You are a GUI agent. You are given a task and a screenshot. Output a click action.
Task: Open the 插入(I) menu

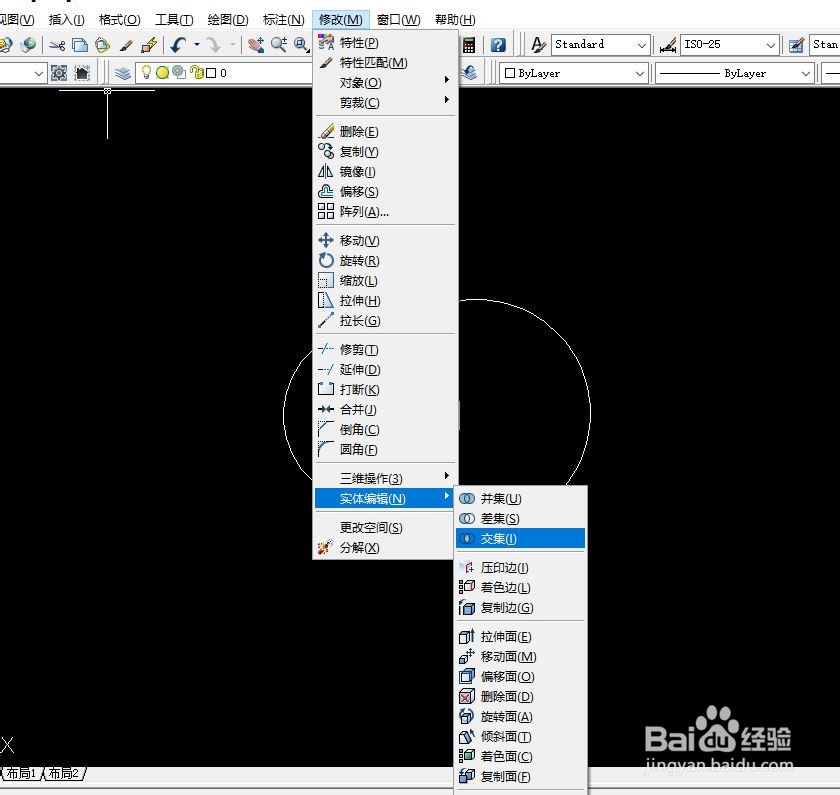[x=66, y=20]
